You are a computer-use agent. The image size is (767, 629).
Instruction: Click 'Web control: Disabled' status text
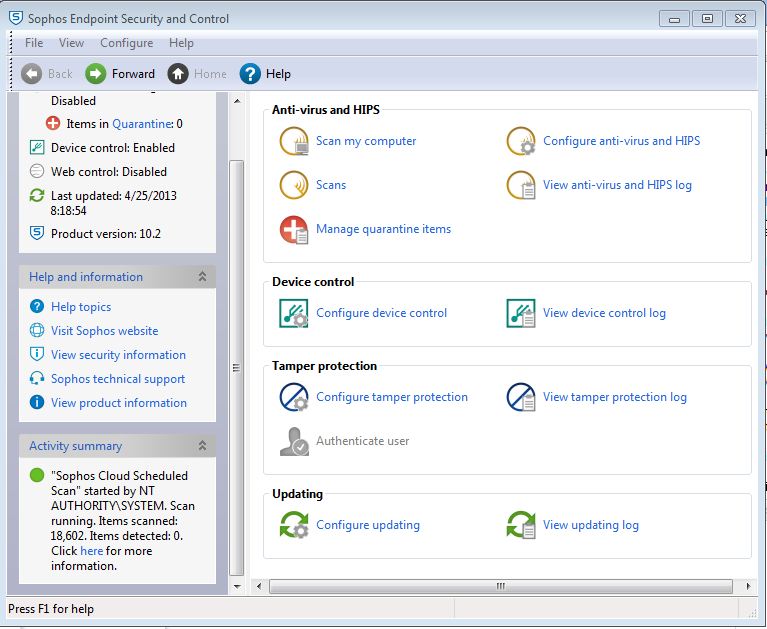[x=109, y=172]
